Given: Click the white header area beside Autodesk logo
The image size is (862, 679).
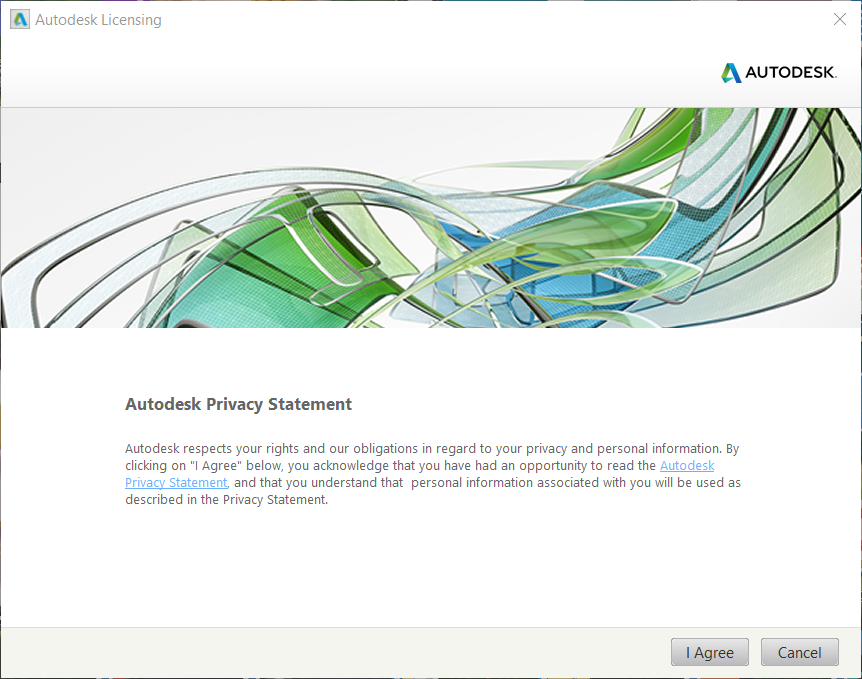Looking at the screenshot, I should click(x=357, y=73).
